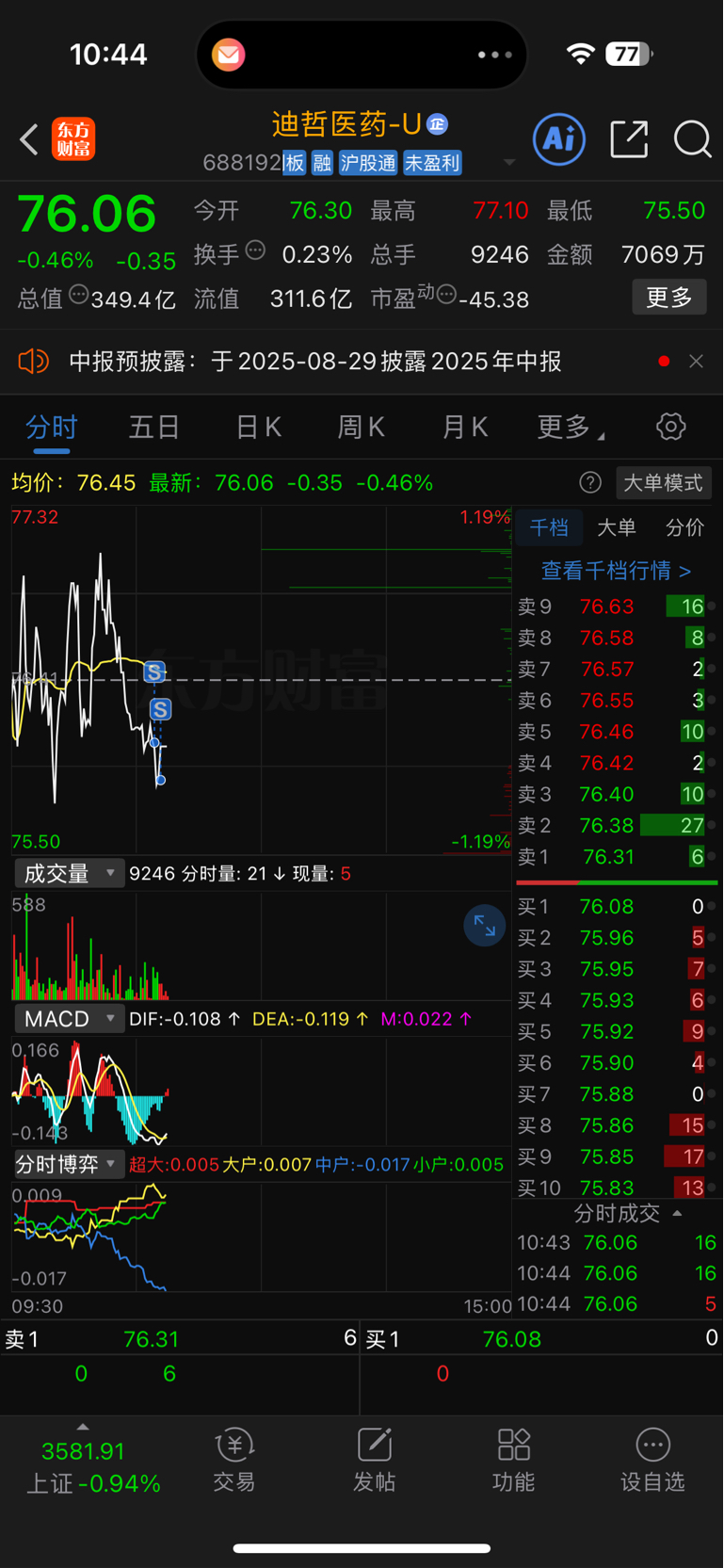Open the 更多 chart period dropdown

point(571,428)
